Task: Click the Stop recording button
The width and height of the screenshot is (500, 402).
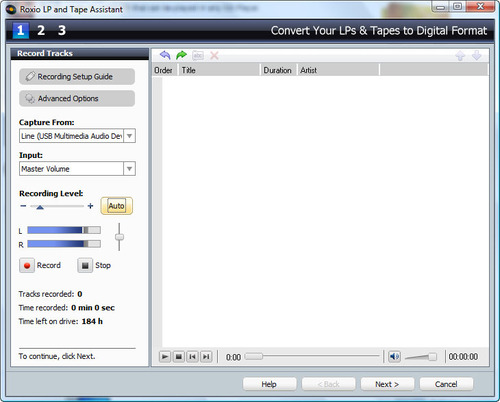Action: (x=85, y=266)
